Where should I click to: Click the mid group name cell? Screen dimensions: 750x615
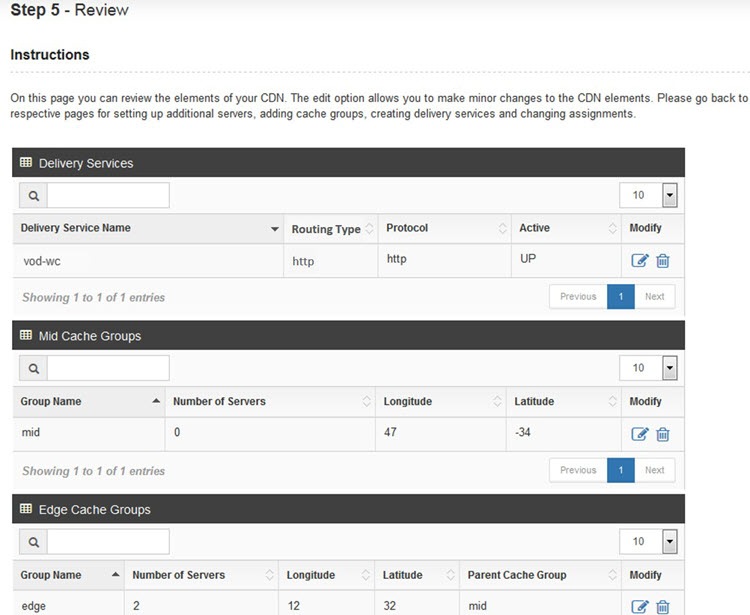coord(89,433)
